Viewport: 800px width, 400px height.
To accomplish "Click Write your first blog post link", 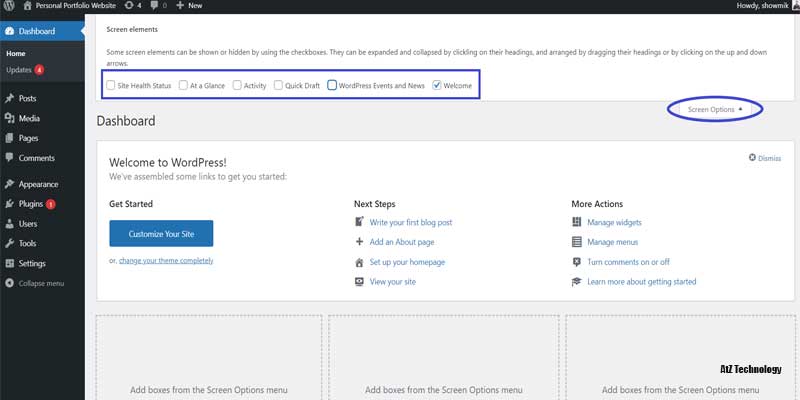I will pos(411,222).
